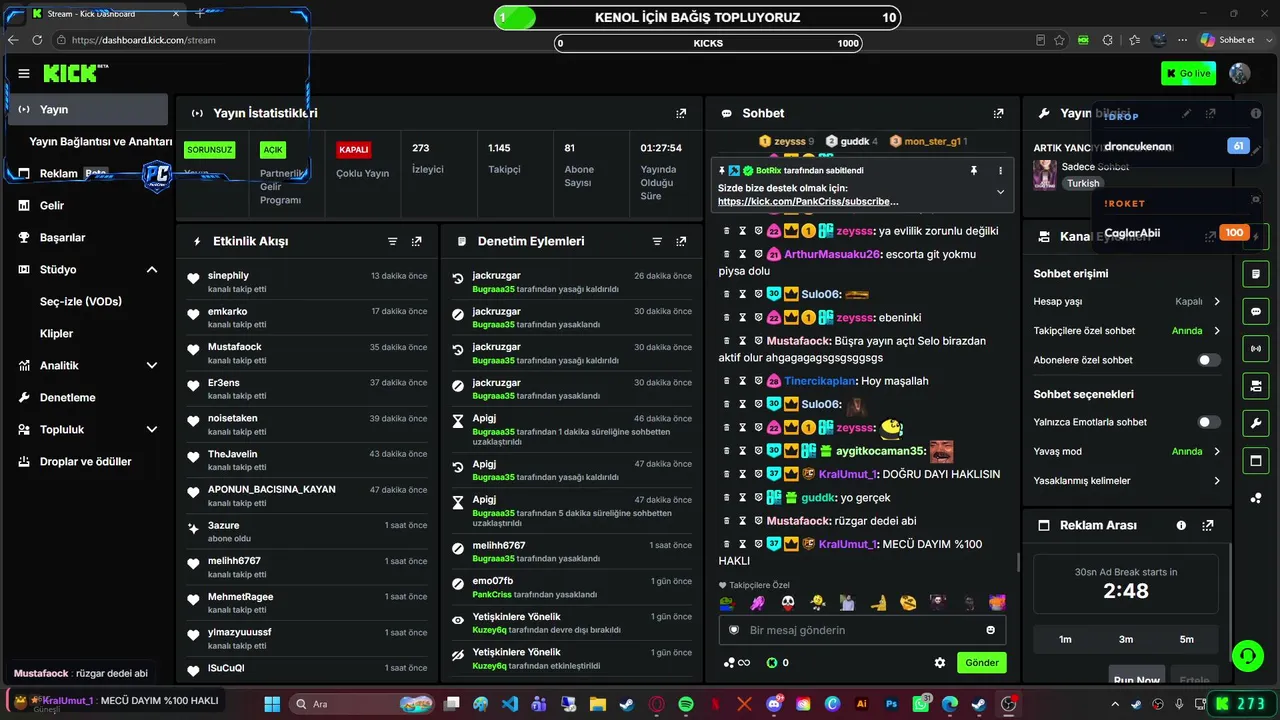The image size is (1280, 720).
Task: Open the Etkinlik Akışı filter options
Action: 392,241
